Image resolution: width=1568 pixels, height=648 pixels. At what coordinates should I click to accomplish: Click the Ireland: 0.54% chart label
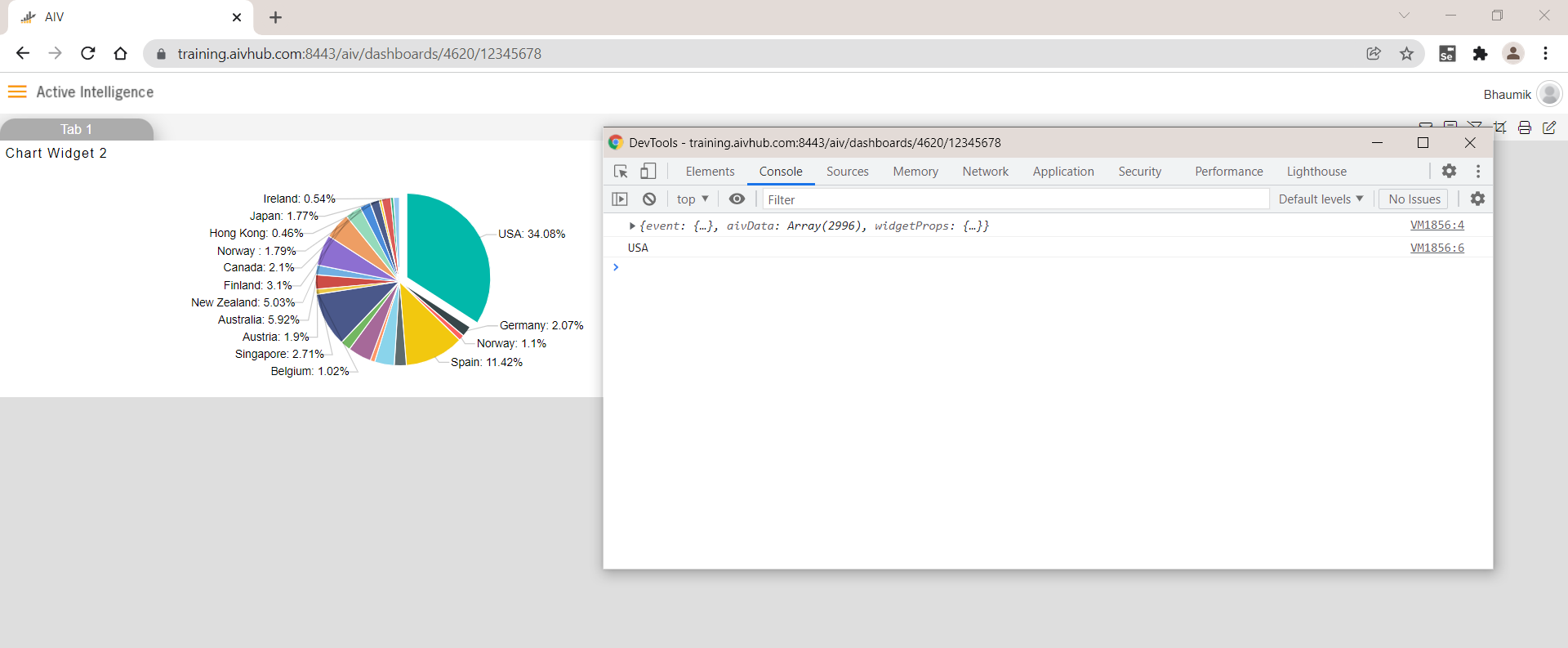pos(299,199)
